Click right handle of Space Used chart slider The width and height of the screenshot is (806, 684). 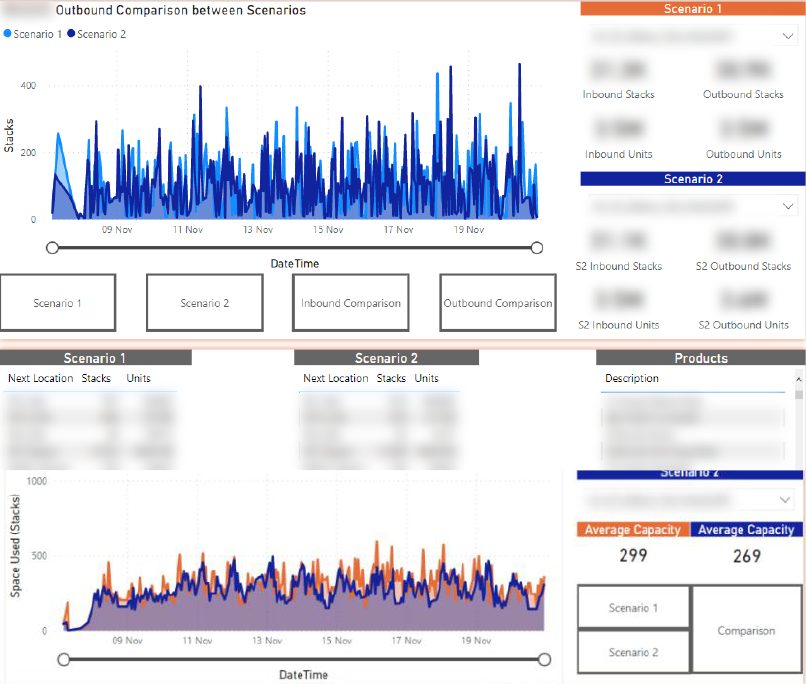pos(545,659)
